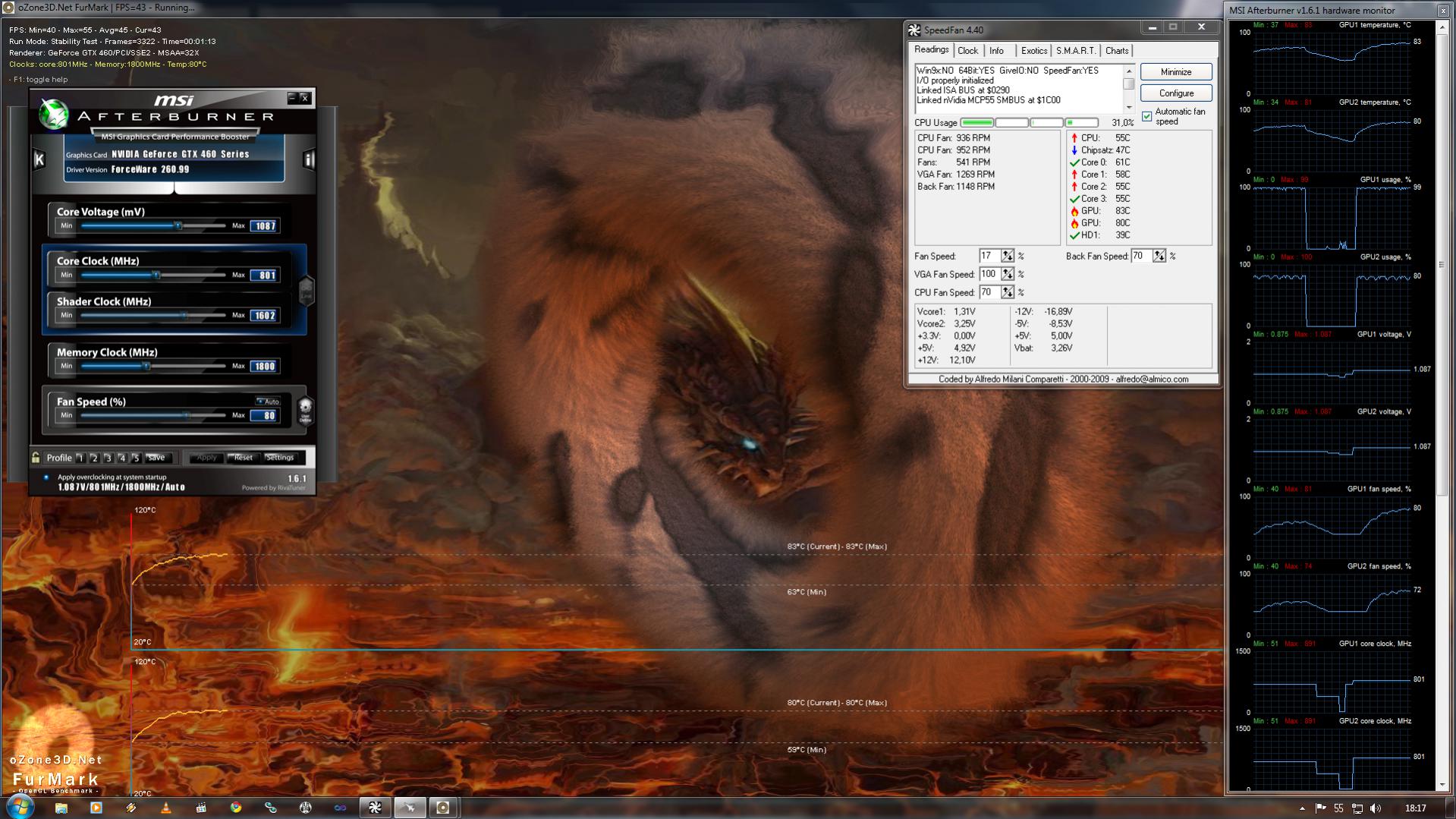Click the Apply button in Afterburner
Viewport: 1456px width, 819px height.
pos(206,458)
